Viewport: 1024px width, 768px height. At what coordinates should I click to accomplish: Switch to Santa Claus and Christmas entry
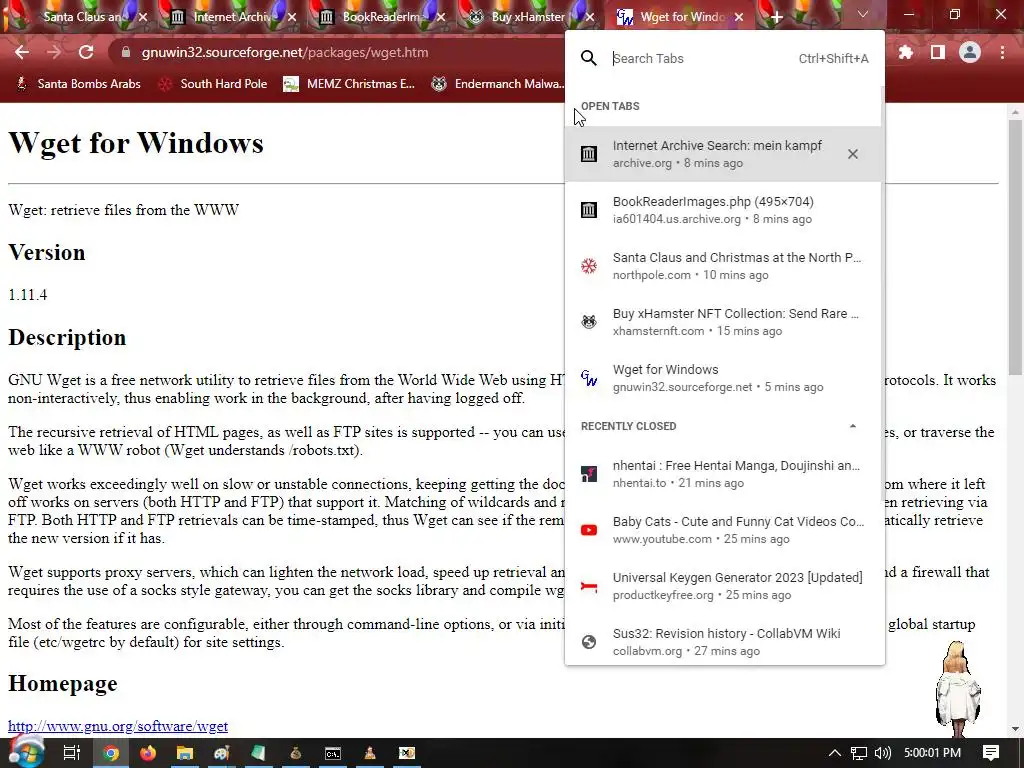723,266
